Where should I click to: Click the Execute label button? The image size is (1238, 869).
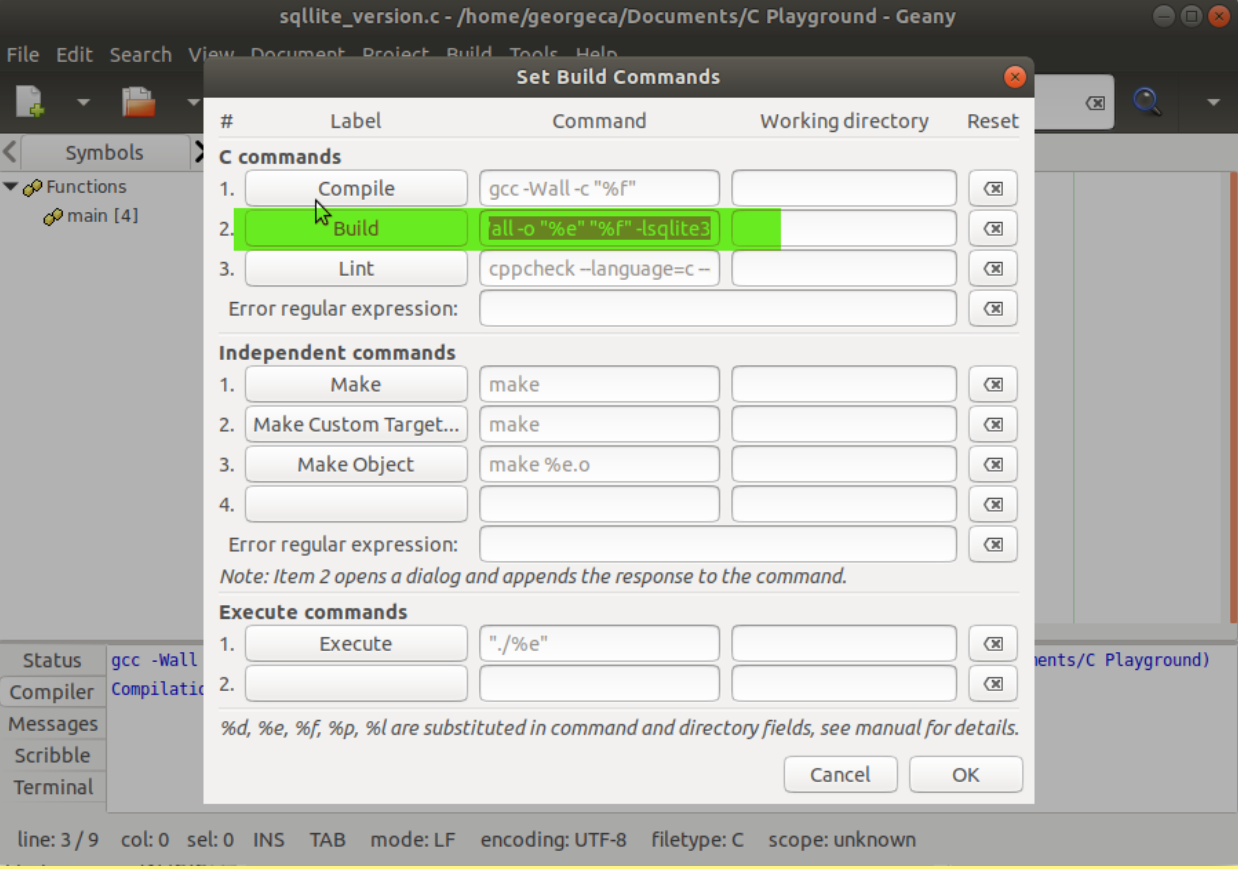(356, 643)
